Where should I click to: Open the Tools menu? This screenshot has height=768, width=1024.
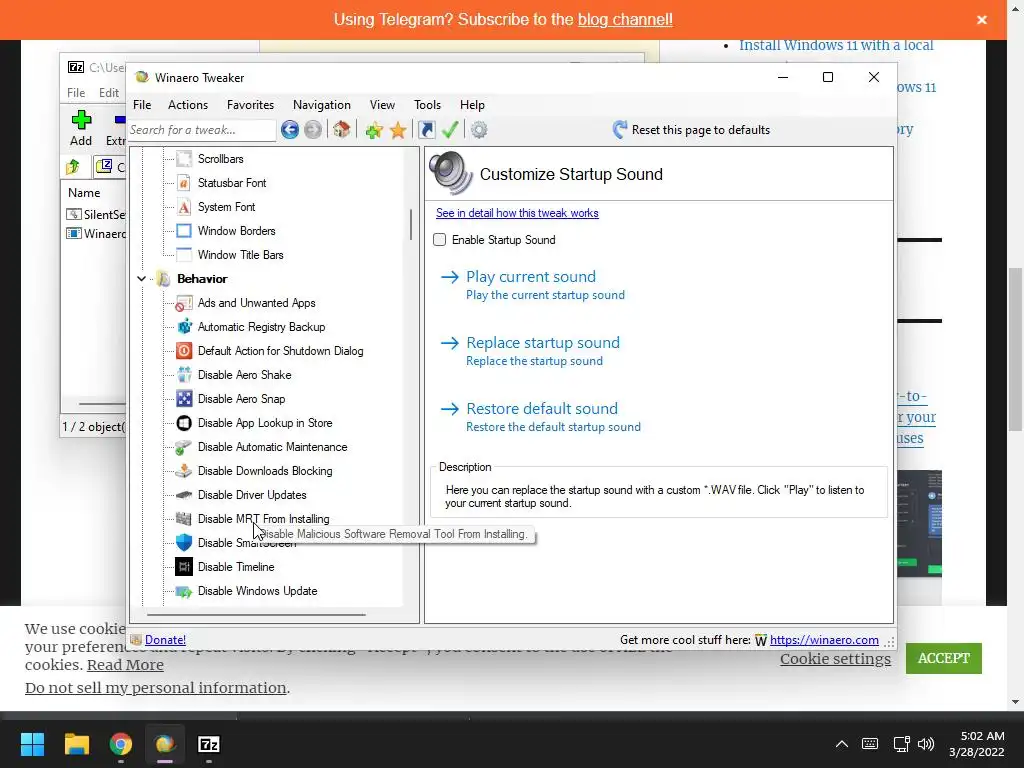427,104
